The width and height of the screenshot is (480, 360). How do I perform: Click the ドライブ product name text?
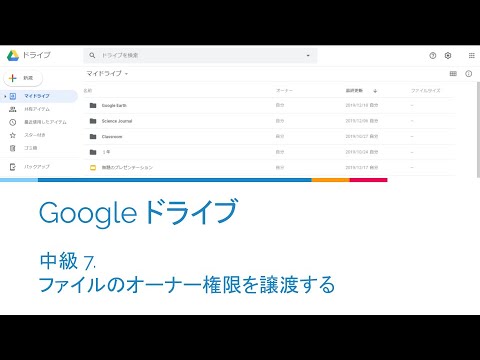(x=36, y=55)
